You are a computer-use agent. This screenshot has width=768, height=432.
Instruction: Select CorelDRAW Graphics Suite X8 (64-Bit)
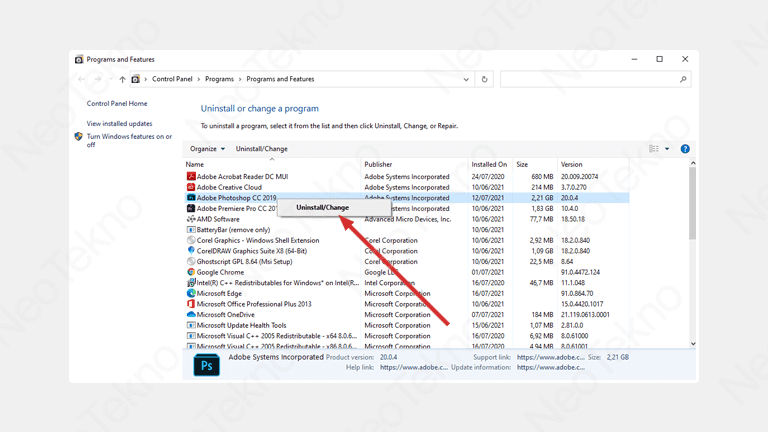(252, 251)
